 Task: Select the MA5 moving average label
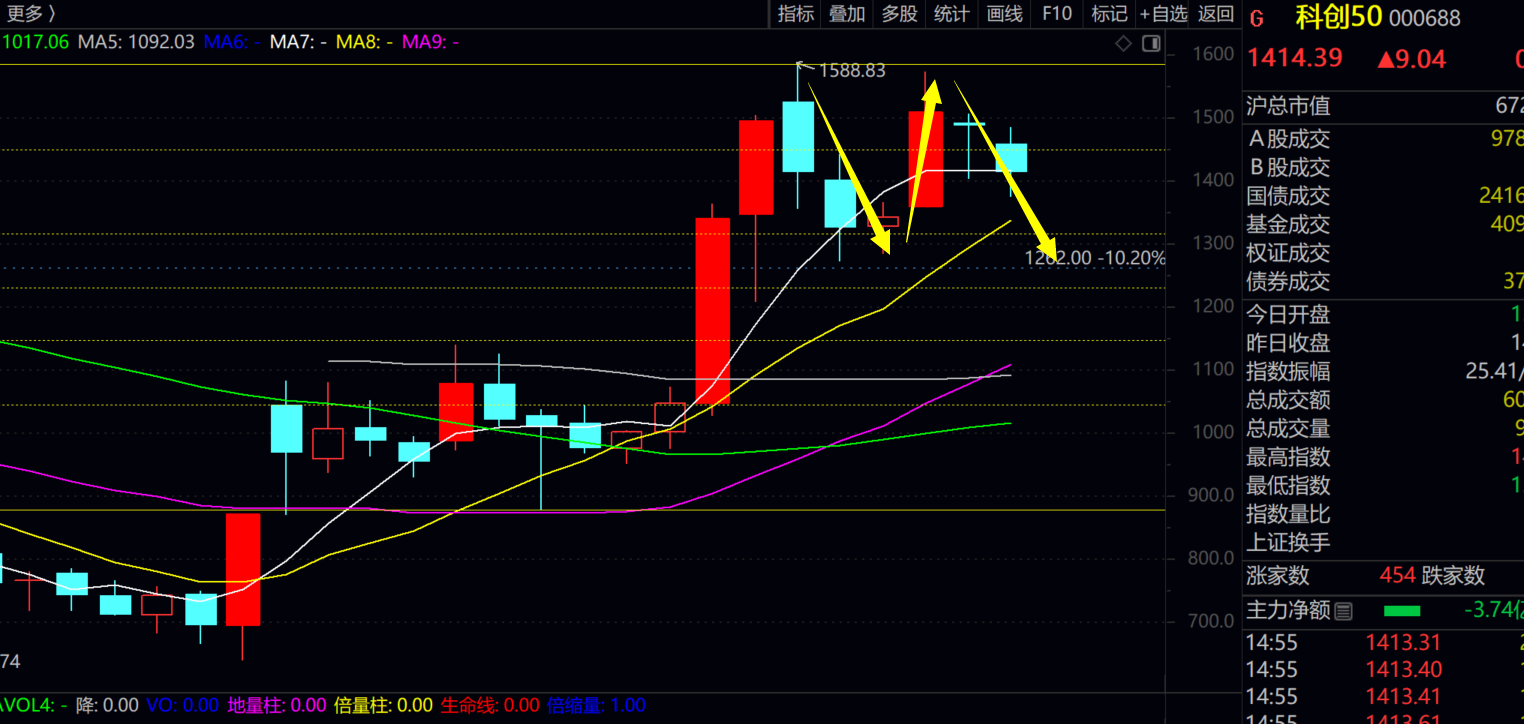[136, 42]
